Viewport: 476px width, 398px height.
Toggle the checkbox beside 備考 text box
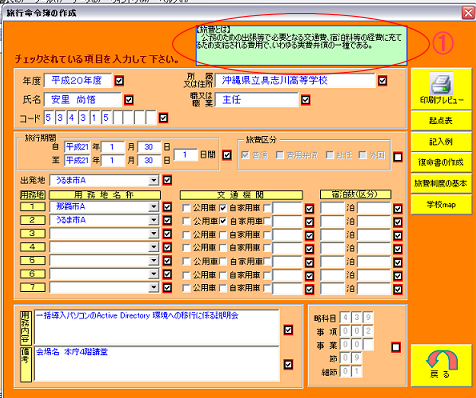coord(288,364)
